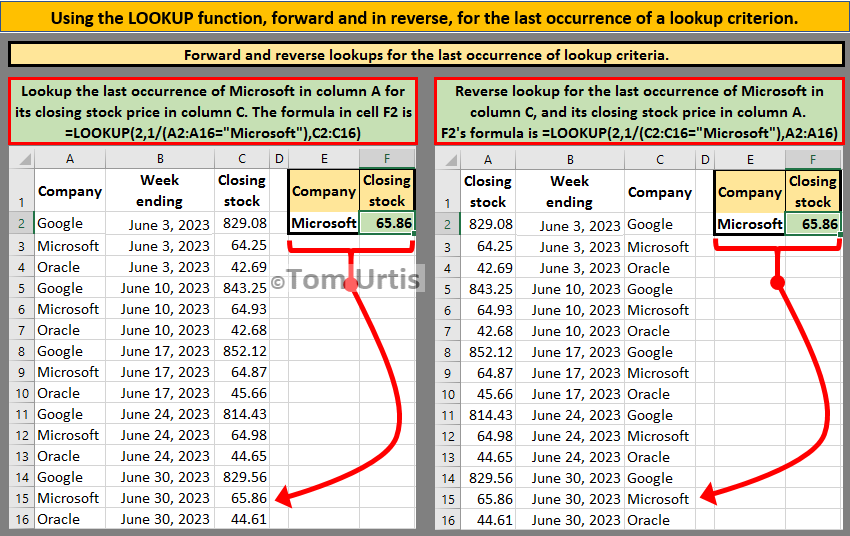The image size is (850, 536).
Task: Select column E header in the reverse lookup sheet
Action: pos(750,160)
